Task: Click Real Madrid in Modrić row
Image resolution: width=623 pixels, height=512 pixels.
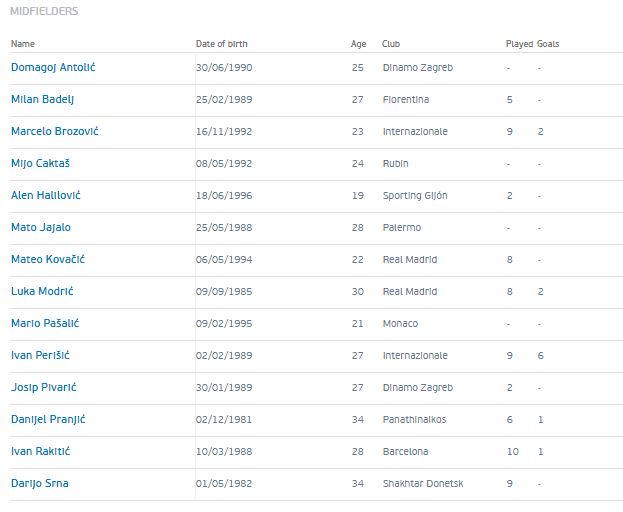Action: pos(410,292)
